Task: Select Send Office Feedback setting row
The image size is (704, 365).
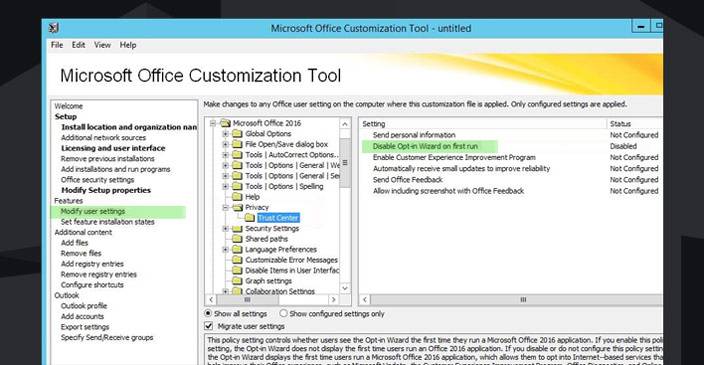Action: point(511,180)
